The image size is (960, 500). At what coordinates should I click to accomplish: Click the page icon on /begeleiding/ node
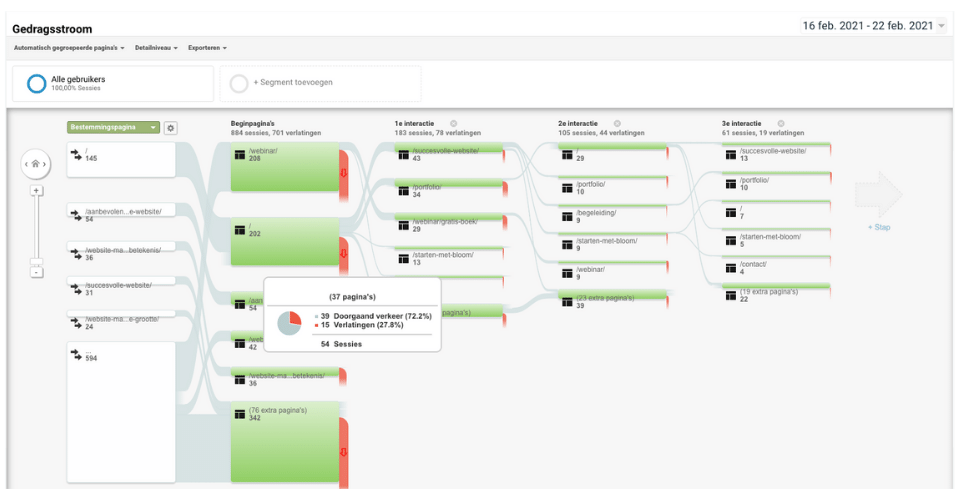568,217
